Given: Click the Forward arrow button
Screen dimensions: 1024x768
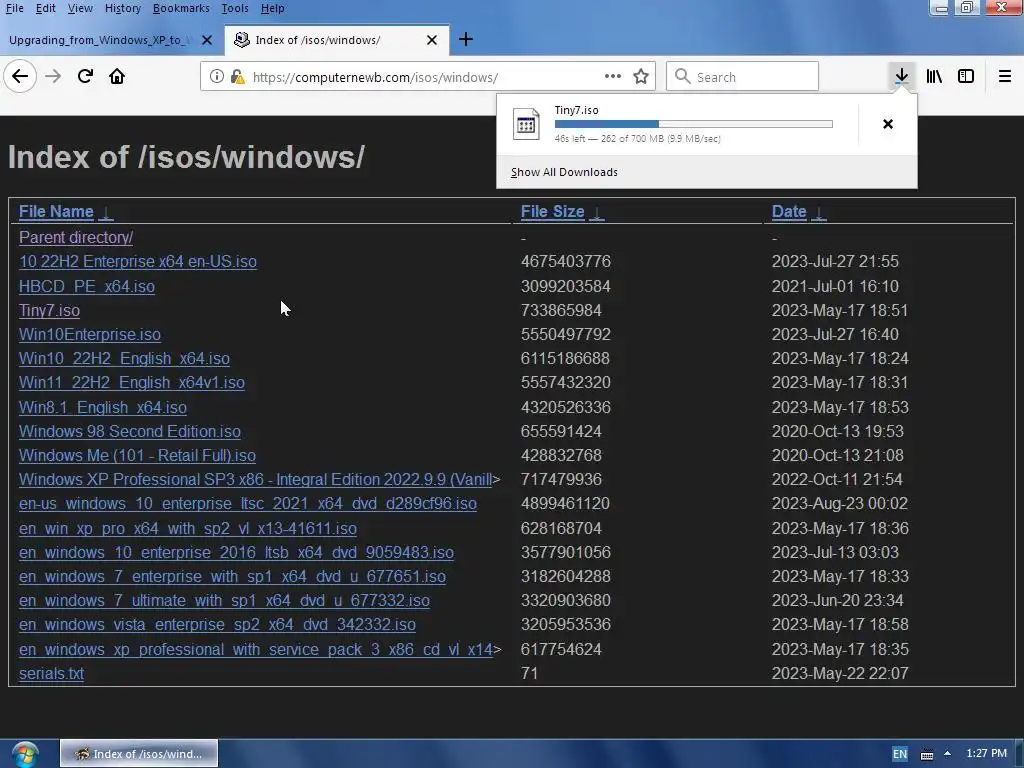Looking at the screenshot, I should (53, 76).
